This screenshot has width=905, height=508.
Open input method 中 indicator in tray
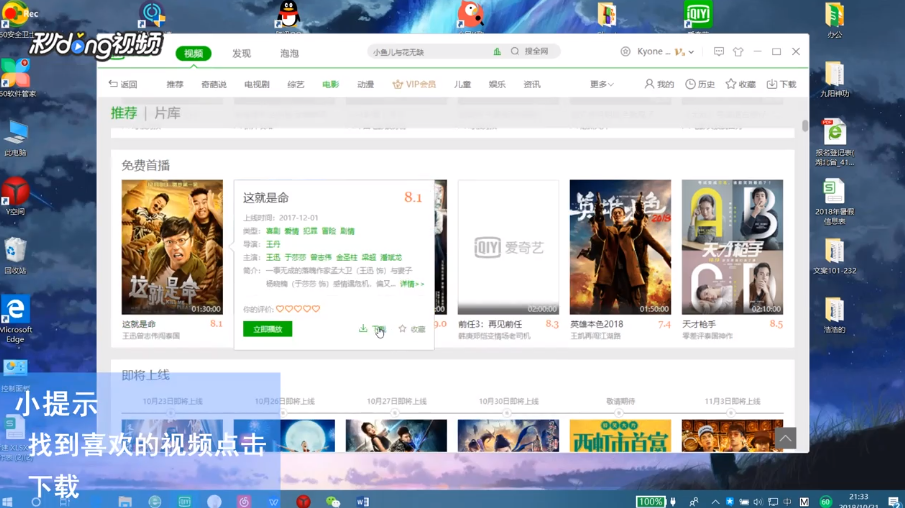pos(787,502)
